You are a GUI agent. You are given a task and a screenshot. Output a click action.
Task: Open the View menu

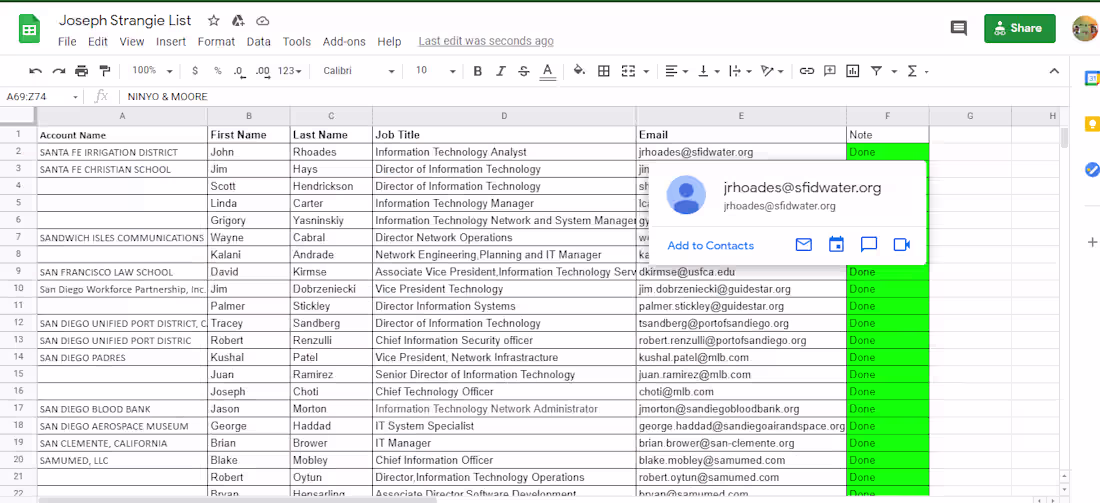tap(132, 41)
